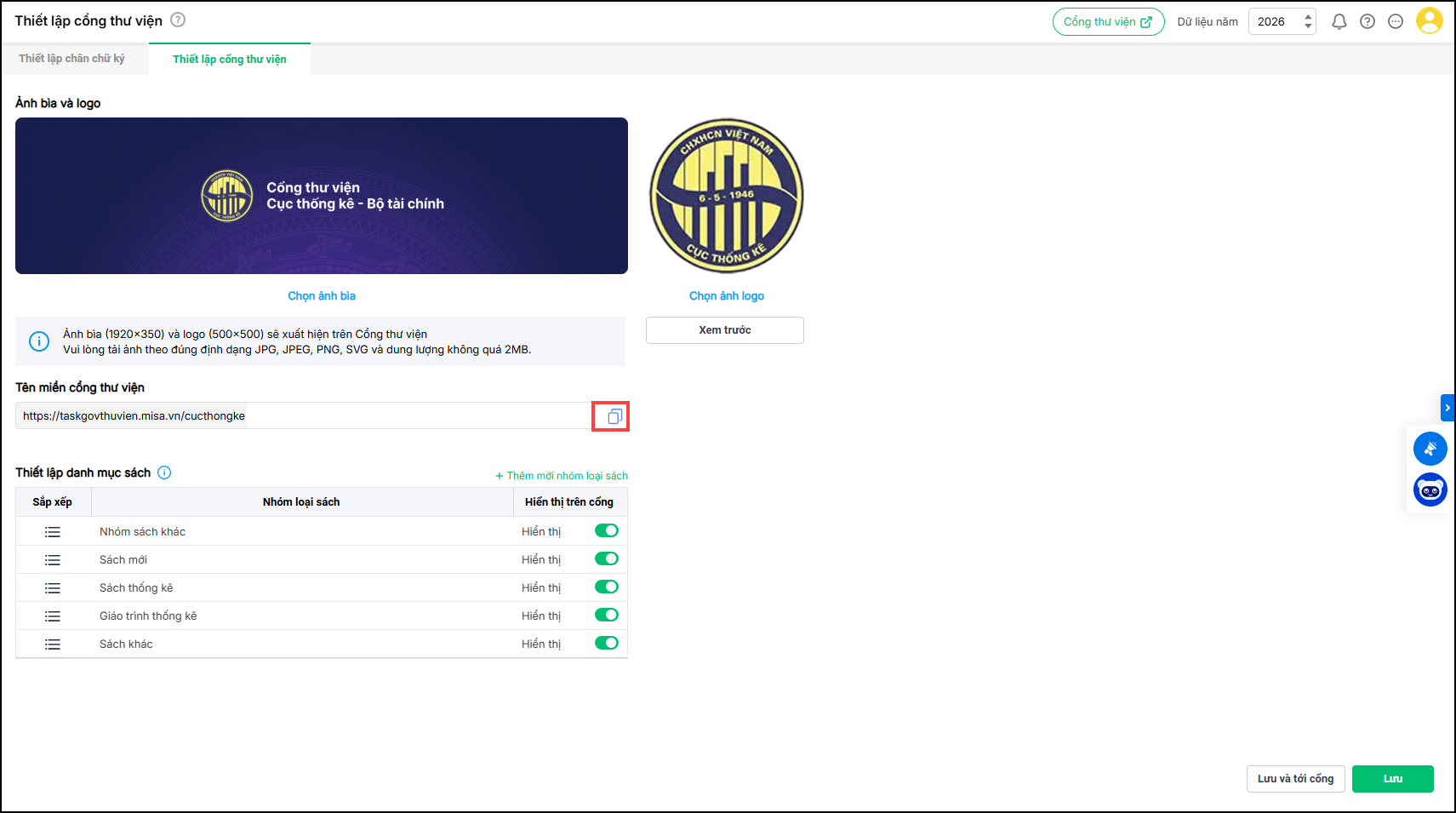The width and height of the screenshot is (1456, 813).
Task: Toggle visibility of Giáo trình thống kê
Action: 607,615
